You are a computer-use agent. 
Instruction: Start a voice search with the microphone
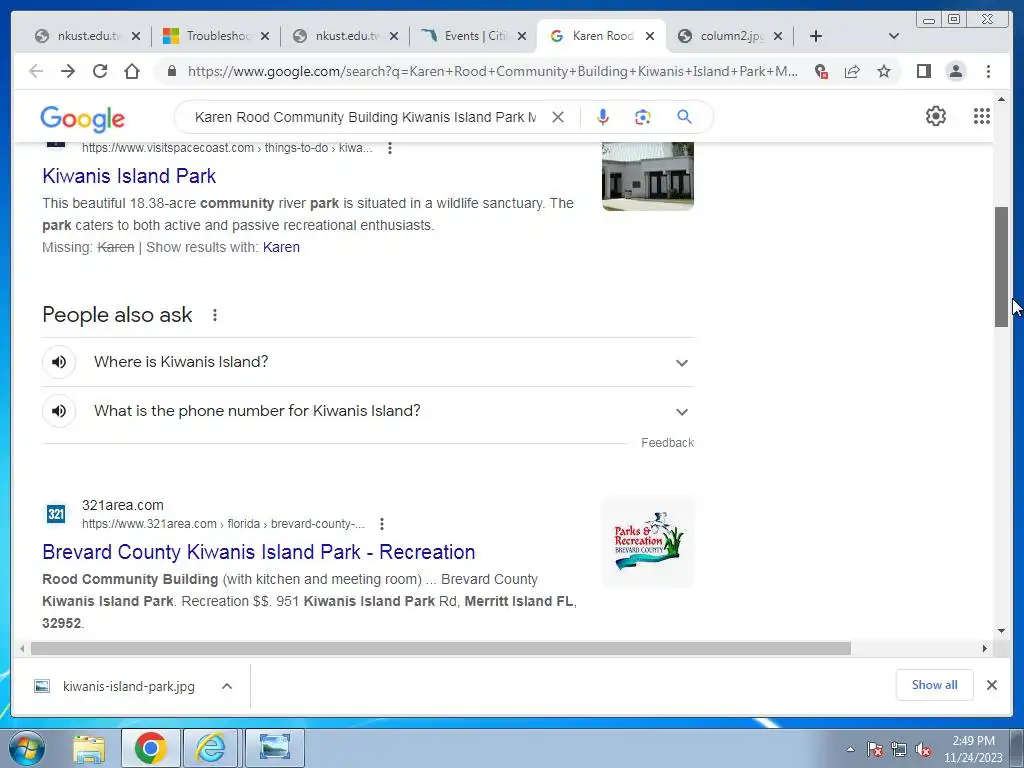point(603,117)
